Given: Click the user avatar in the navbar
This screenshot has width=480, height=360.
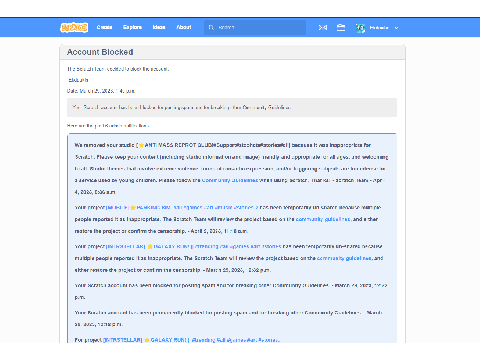Looking at the screenshot, I should (x=360, y=28).
